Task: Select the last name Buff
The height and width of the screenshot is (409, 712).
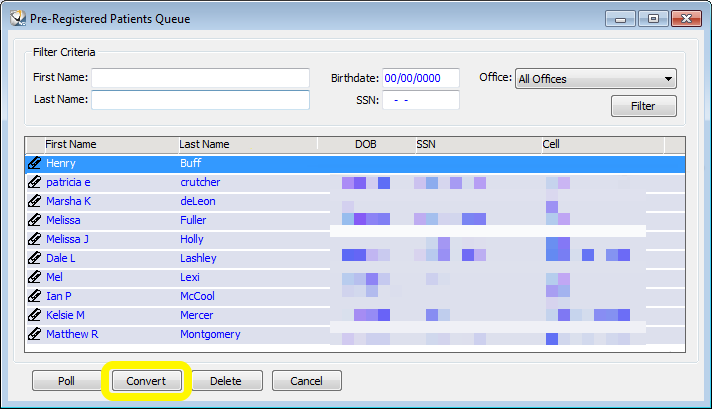Action: coord(191,163)
